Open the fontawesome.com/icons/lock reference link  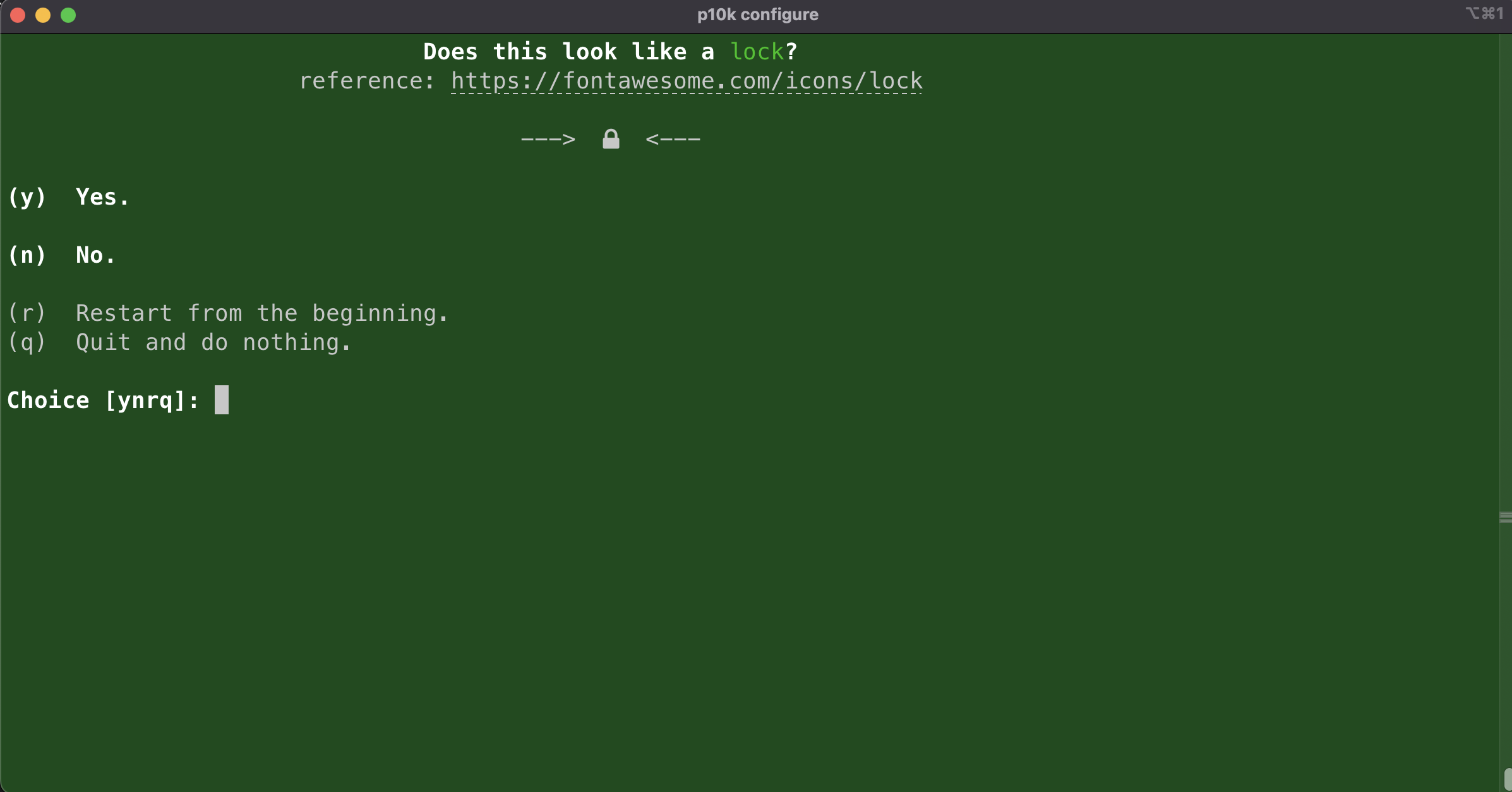(687, 81)
